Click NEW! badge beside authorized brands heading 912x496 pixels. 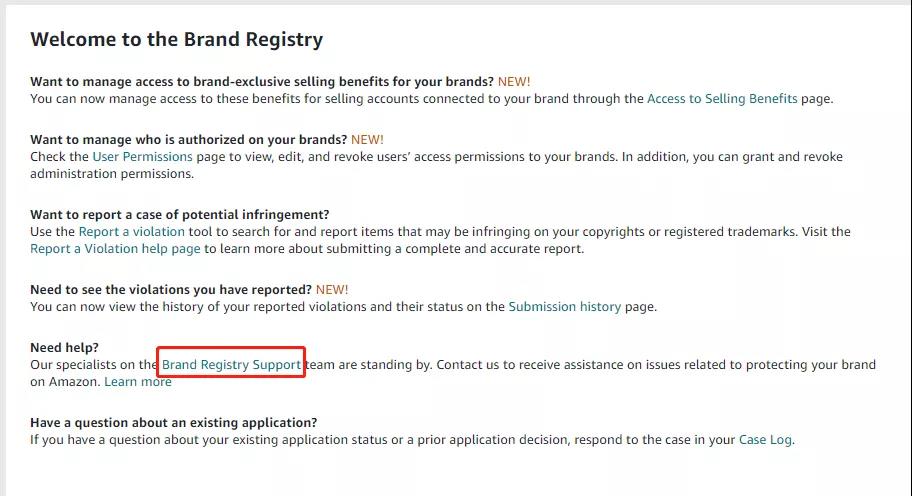tap(368, 140)
